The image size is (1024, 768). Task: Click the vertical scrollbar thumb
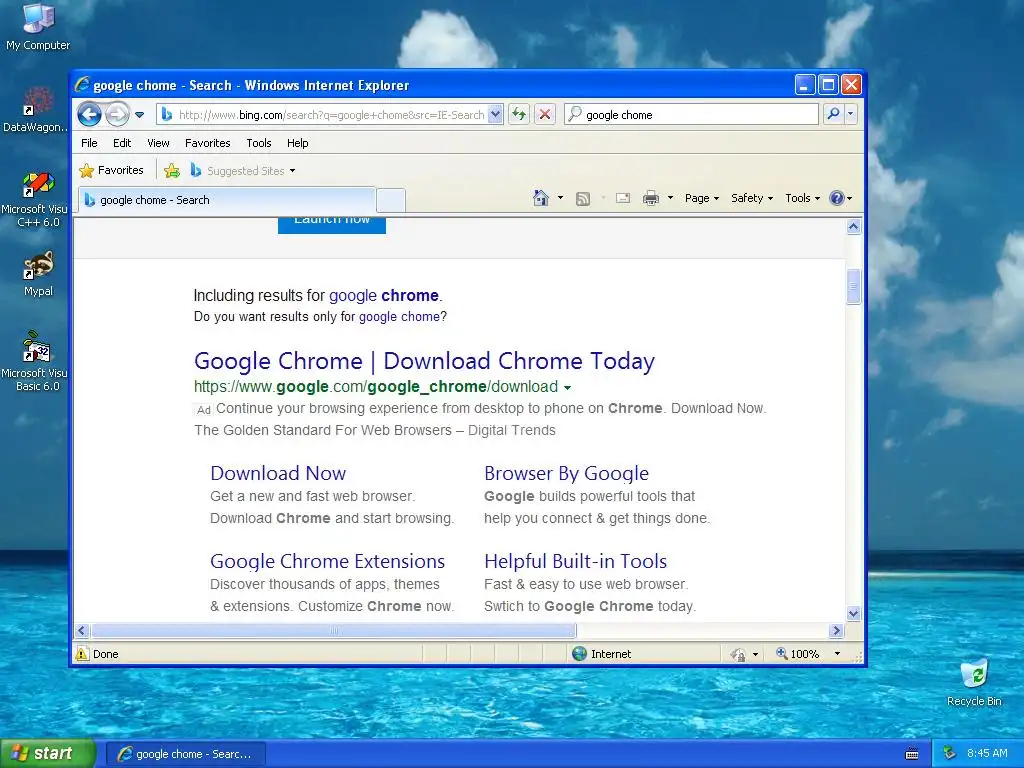(x=854, y=286)
